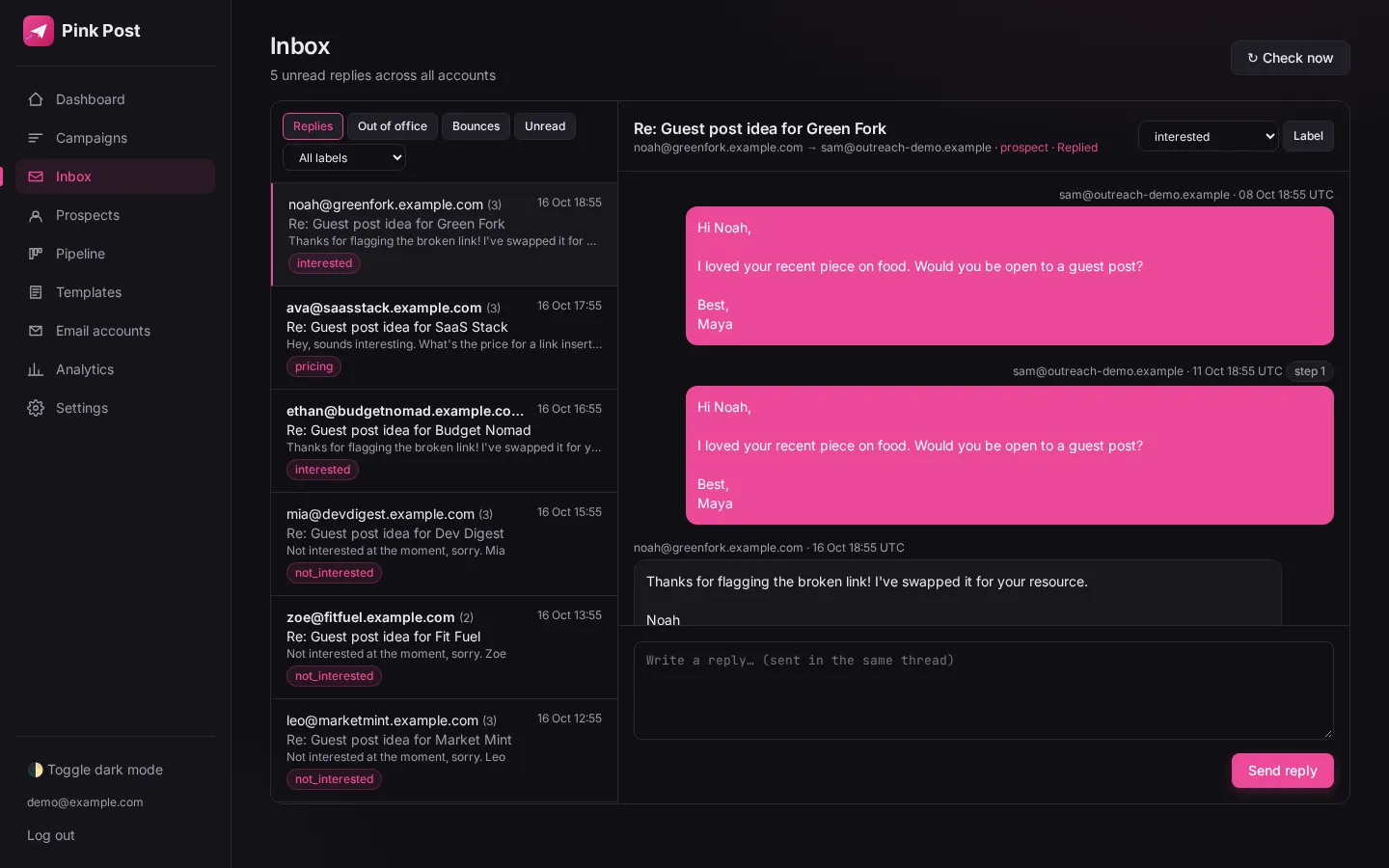Click the Inbox page heading
Viewport: 1389px width, 868px height.
click(x=300, y=46)
